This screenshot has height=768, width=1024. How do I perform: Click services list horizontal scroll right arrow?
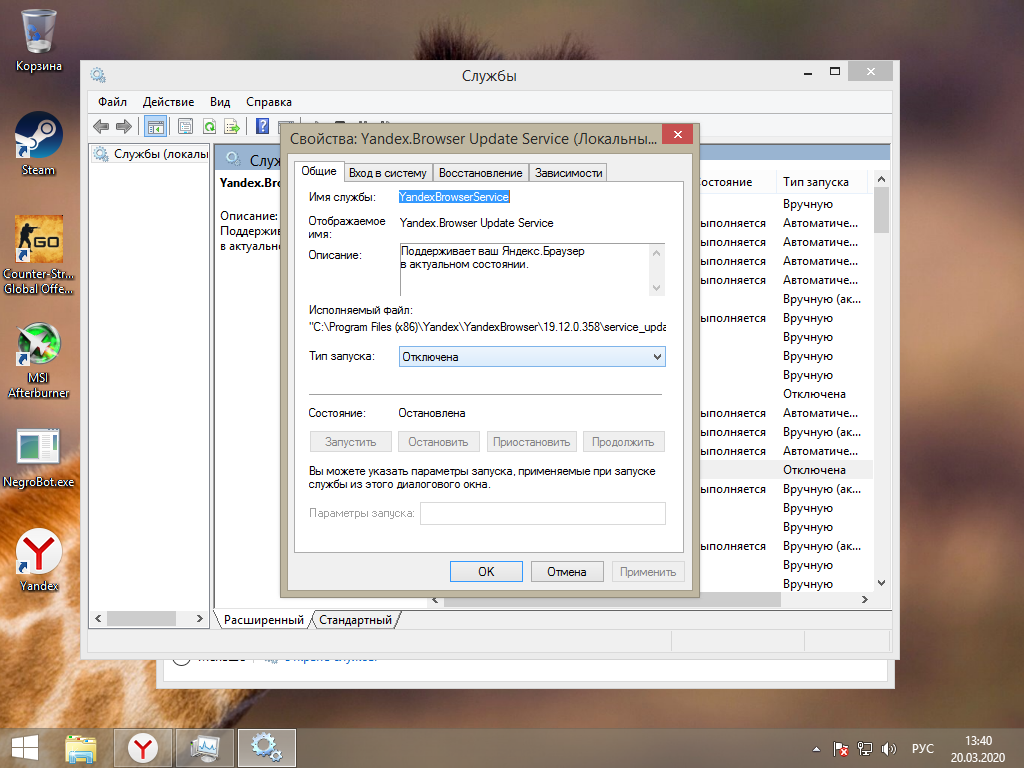pyautogui.click(x=865, y=600)
